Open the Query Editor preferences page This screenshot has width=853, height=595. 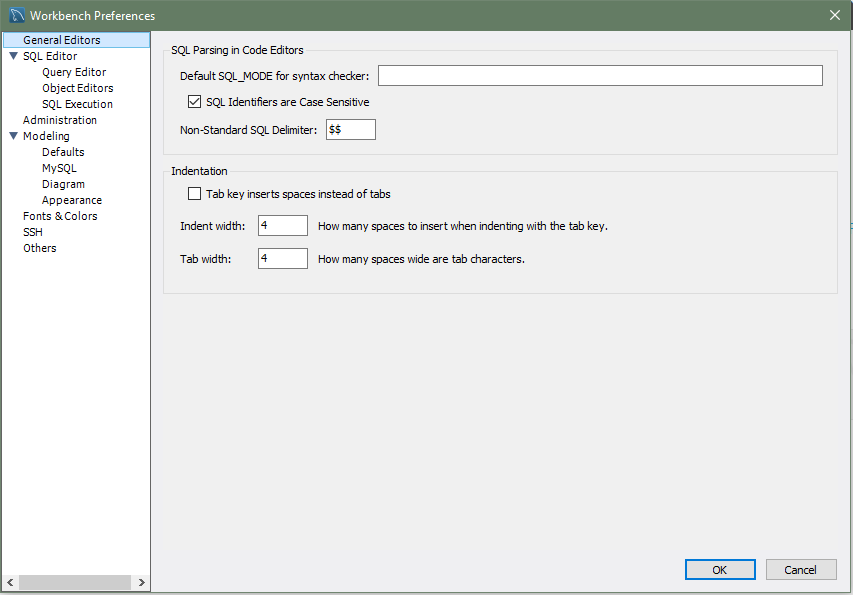(x=74, y=72)
